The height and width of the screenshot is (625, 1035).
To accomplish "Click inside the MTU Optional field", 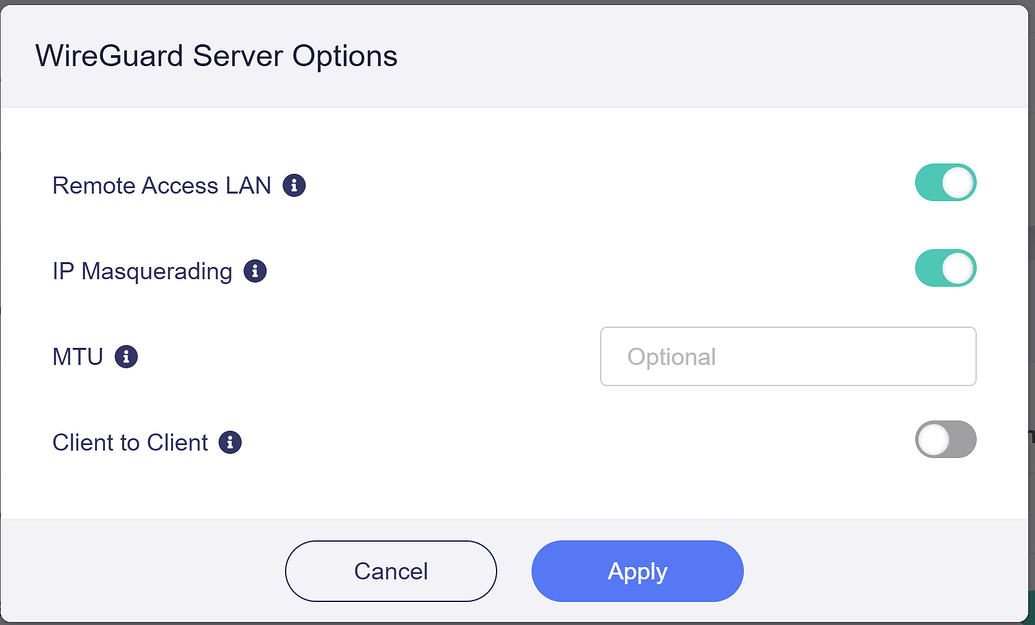I will (787, 356).
